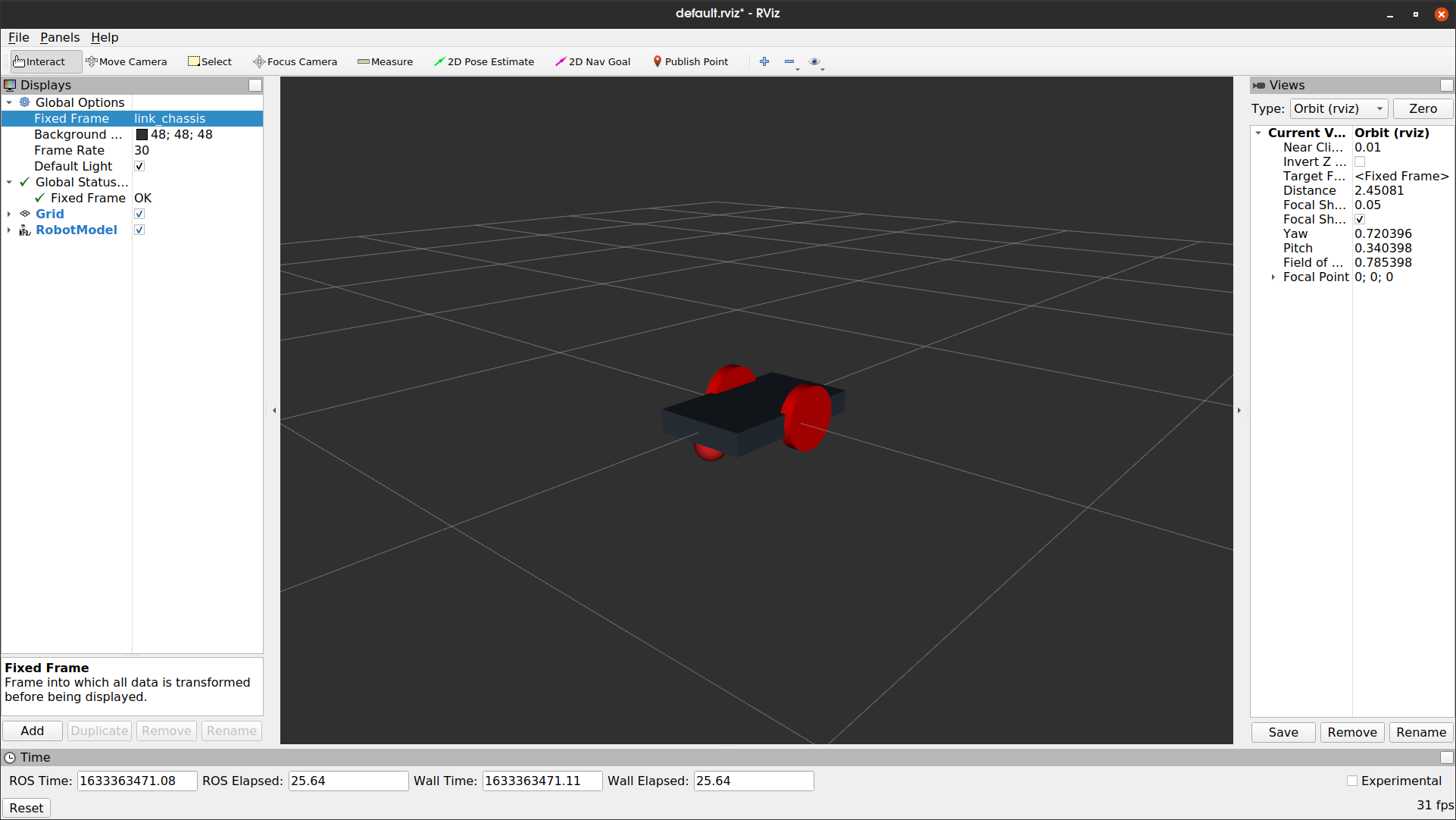Screen dimensions: 1456x820
Task: Disable the Grid display checkbox
Action: (139, 214)
